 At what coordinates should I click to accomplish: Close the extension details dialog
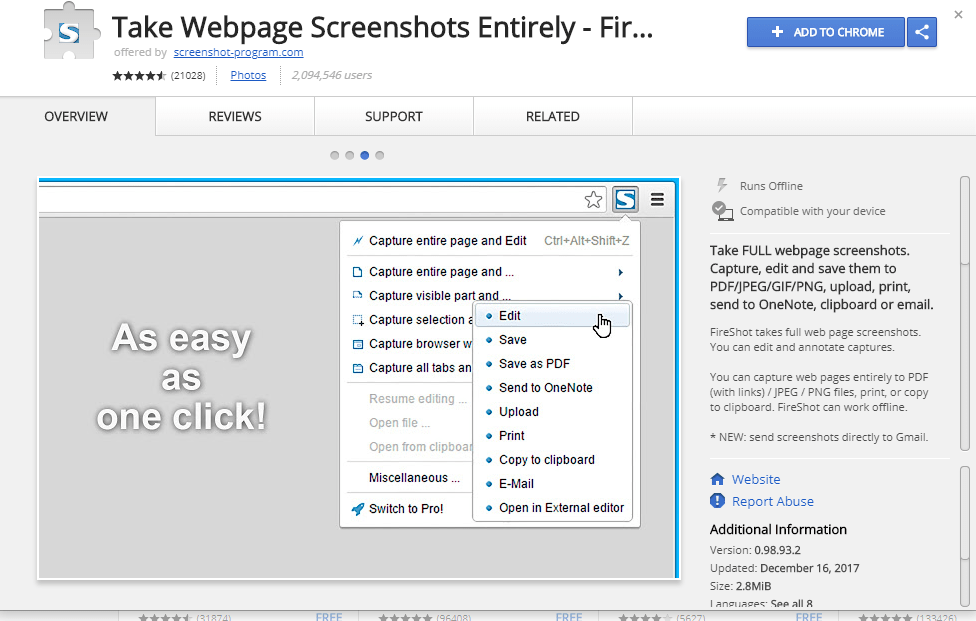pyautogui.click(x=958, y=14)
